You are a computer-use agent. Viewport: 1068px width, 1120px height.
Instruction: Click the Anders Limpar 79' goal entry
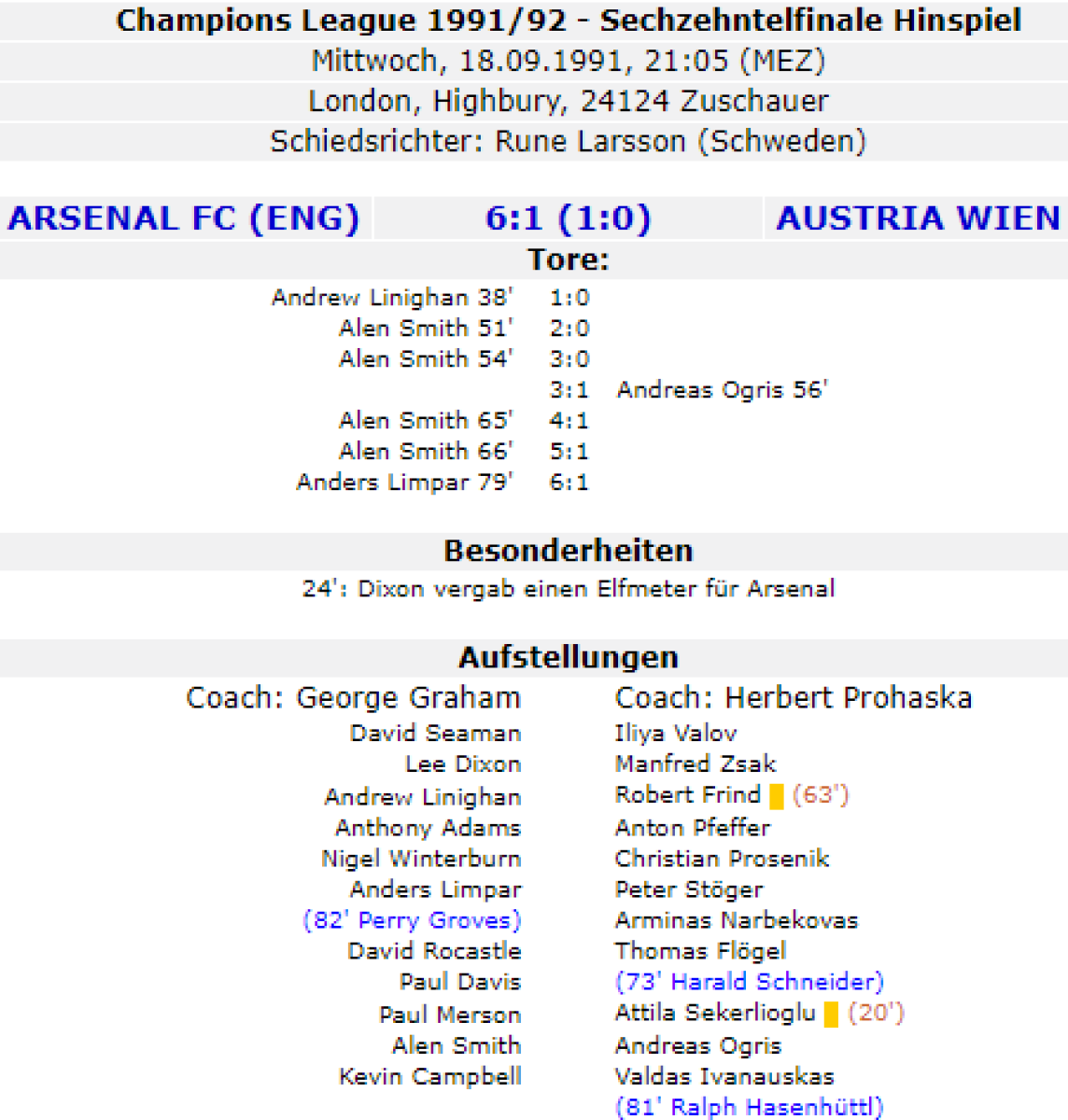point(404,482)
